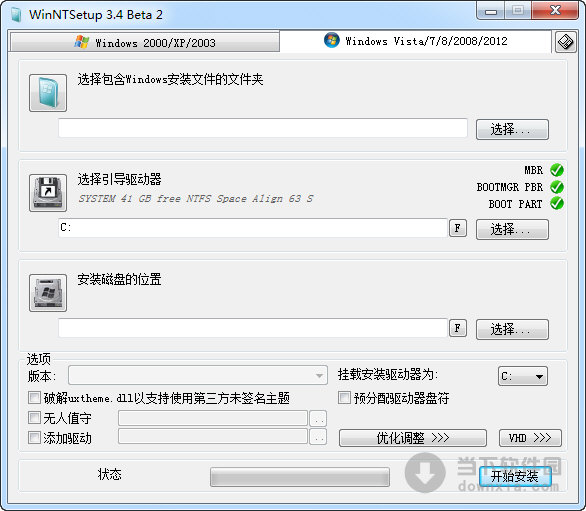Click the status progress bar
586x511 pixels.
tap(300, 477)
